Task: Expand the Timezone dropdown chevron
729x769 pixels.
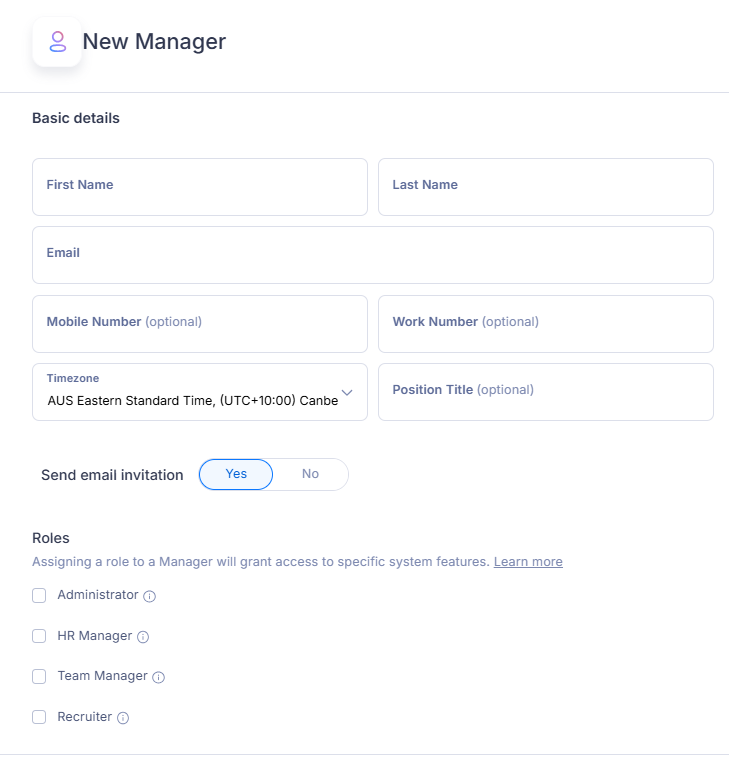Action: pyautogui.click(x=347, y=392)
